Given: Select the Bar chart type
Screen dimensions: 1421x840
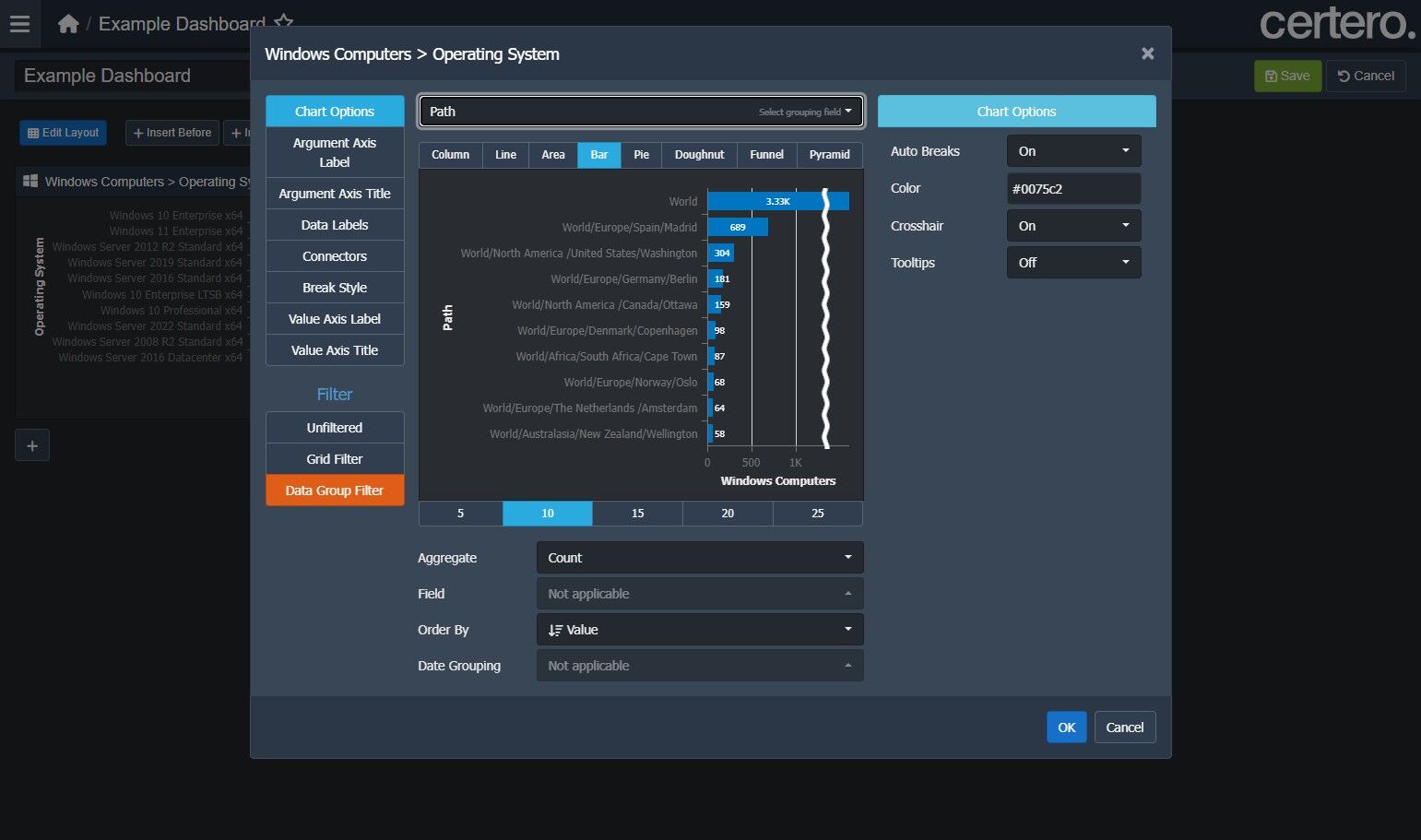Looking at the screenshot, I should [x=599, y=155].
